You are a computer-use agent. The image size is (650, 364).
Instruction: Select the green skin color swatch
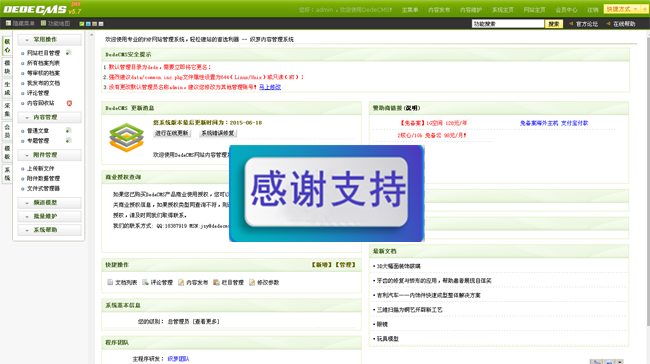coord(82,24)
